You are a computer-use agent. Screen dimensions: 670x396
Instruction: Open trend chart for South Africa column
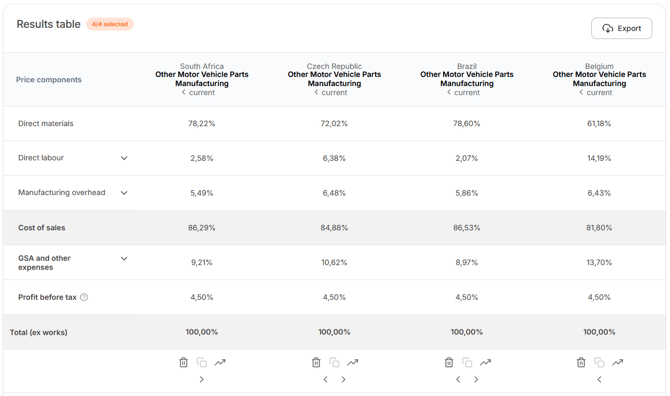click(220, 362)
